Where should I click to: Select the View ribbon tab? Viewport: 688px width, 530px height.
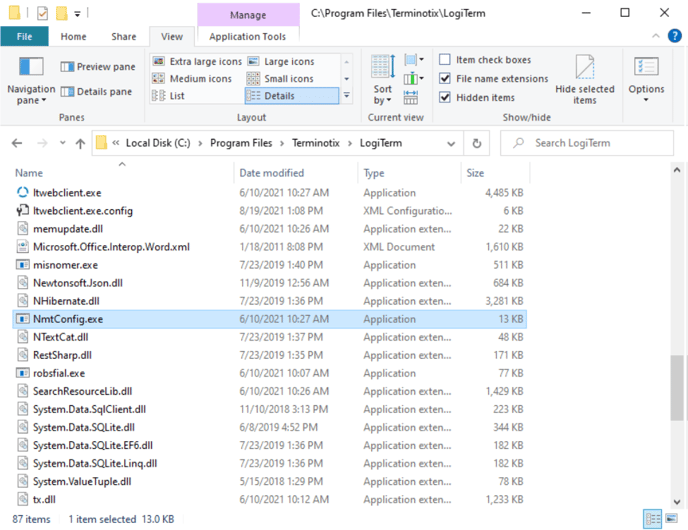pos(172,36)
